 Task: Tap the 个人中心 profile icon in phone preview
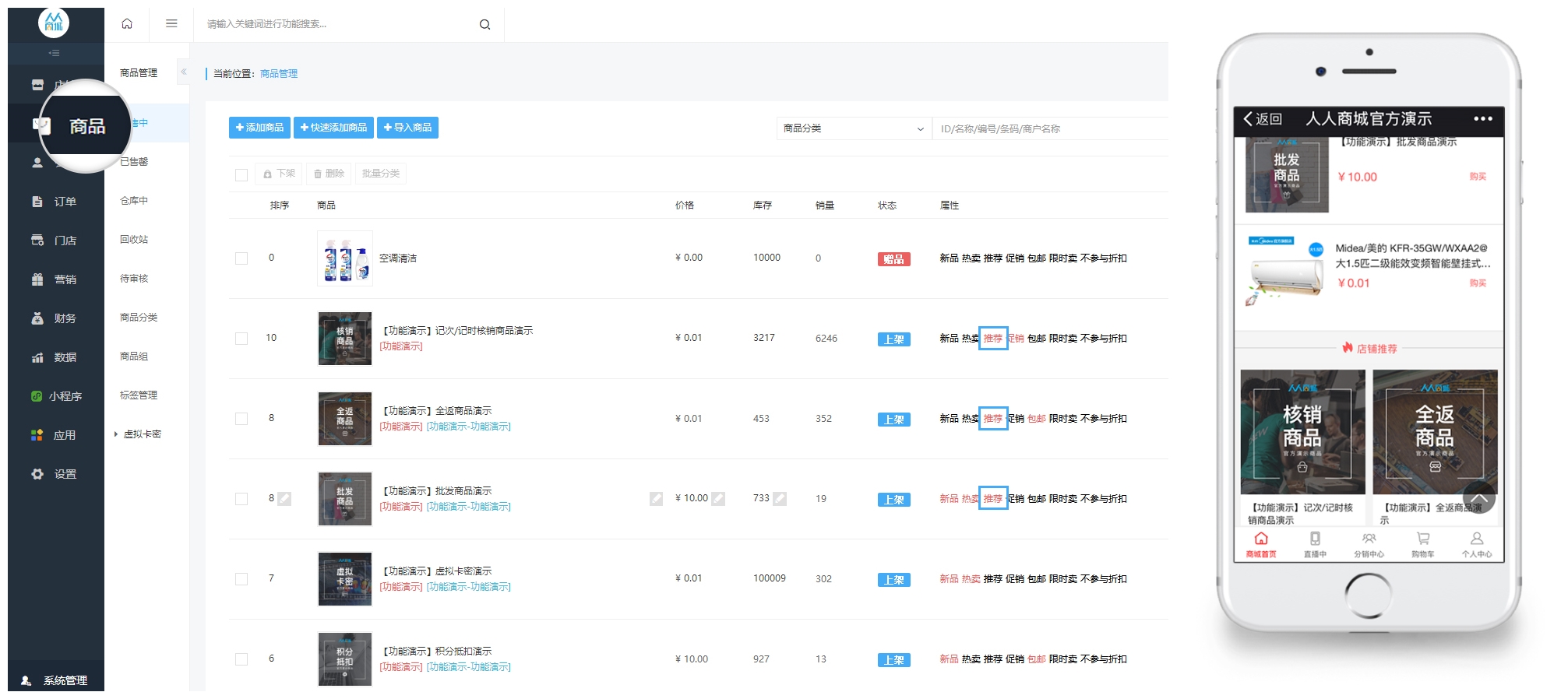click(1476, 539)
